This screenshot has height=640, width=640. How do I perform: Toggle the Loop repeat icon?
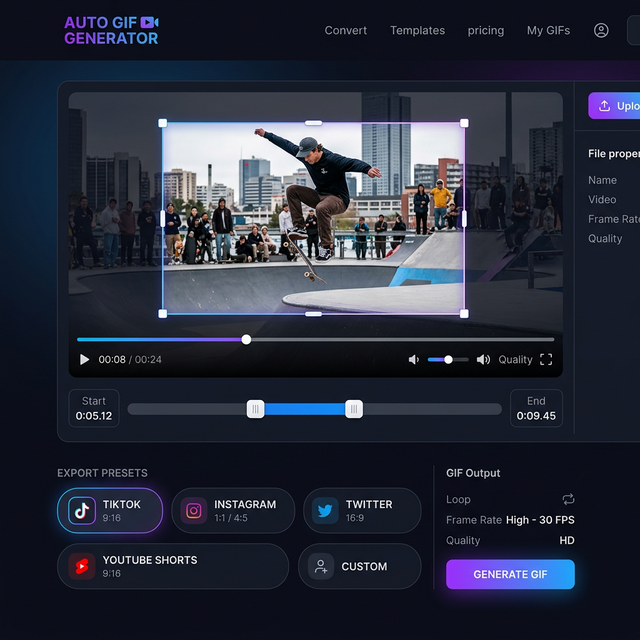coord(568,499)
